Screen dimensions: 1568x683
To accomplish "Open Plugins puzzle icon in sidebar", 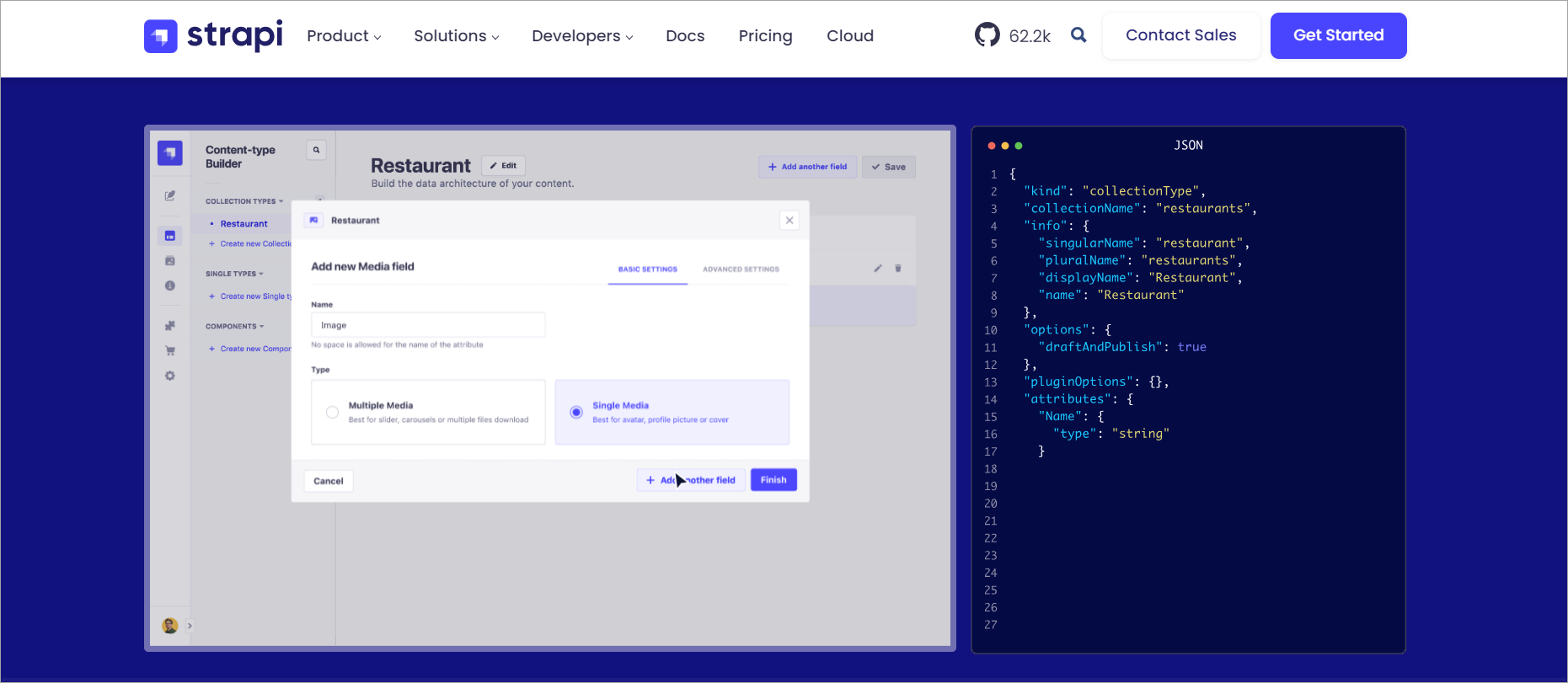I will (x=170, y=326).
